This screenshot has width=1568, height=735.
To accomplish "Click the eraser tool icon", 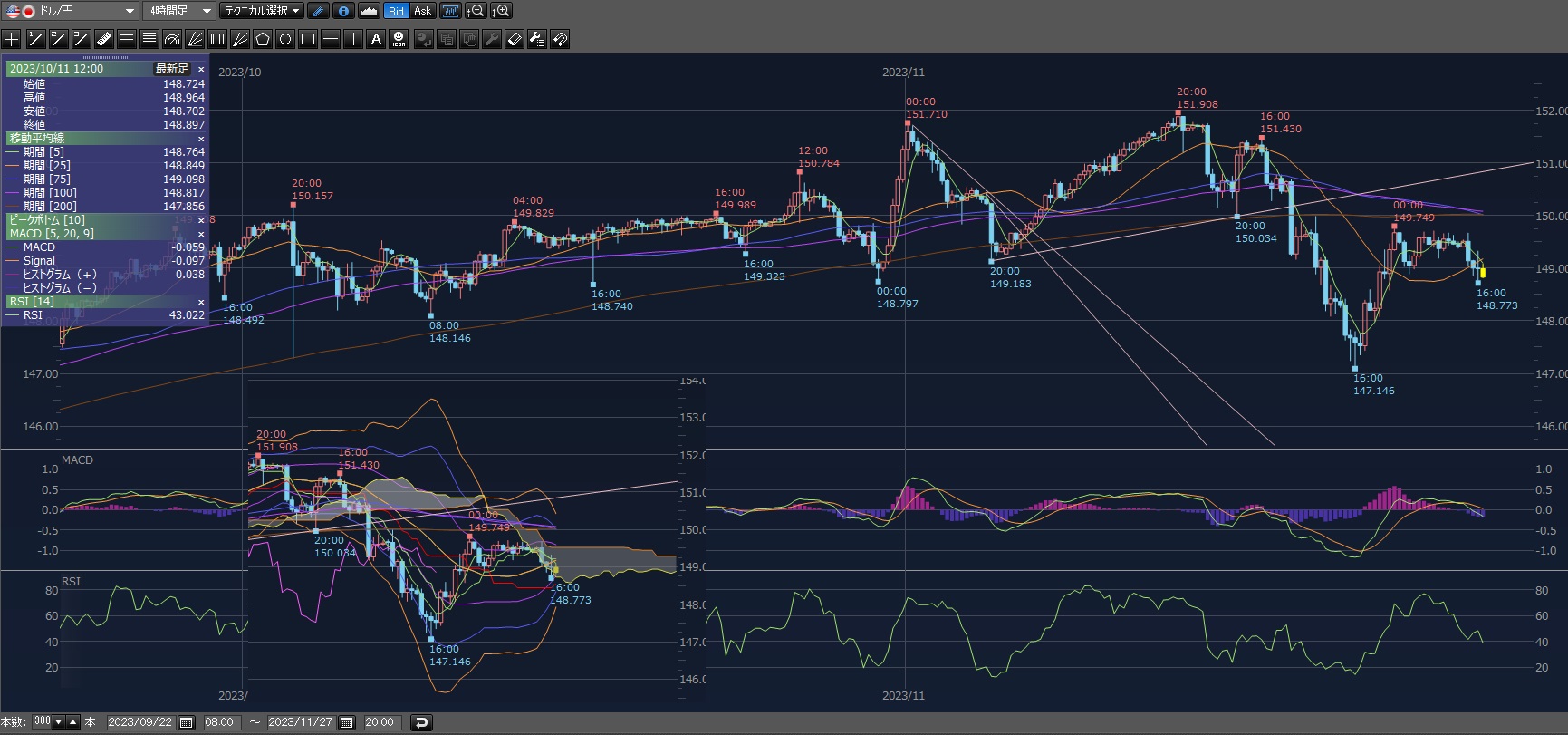I will tap(515, 39).
